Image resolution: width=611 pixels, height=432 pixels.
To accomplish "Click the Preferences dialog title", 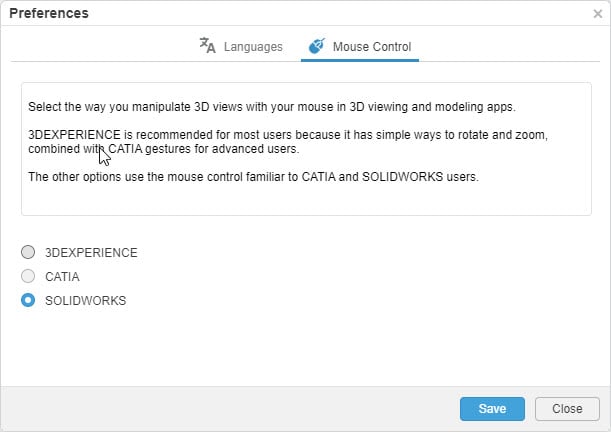I will click(x=49, y=13).
